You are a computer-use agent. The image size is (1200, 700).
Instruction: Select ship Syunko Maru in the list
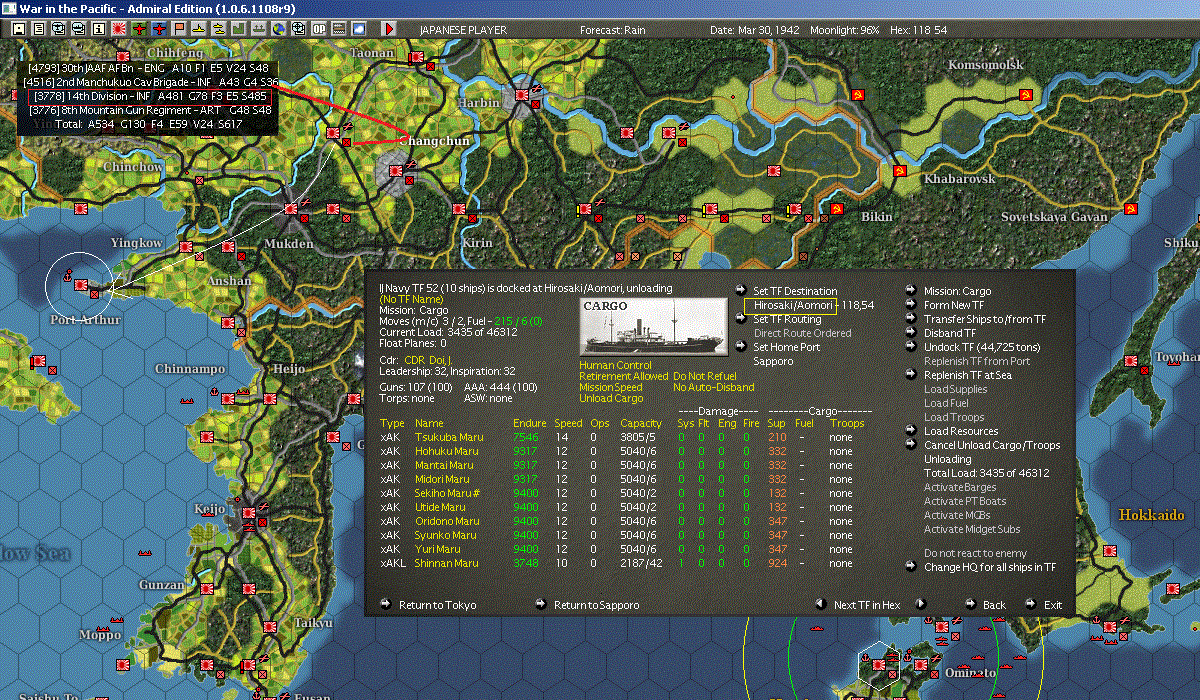tap(445, 535)
